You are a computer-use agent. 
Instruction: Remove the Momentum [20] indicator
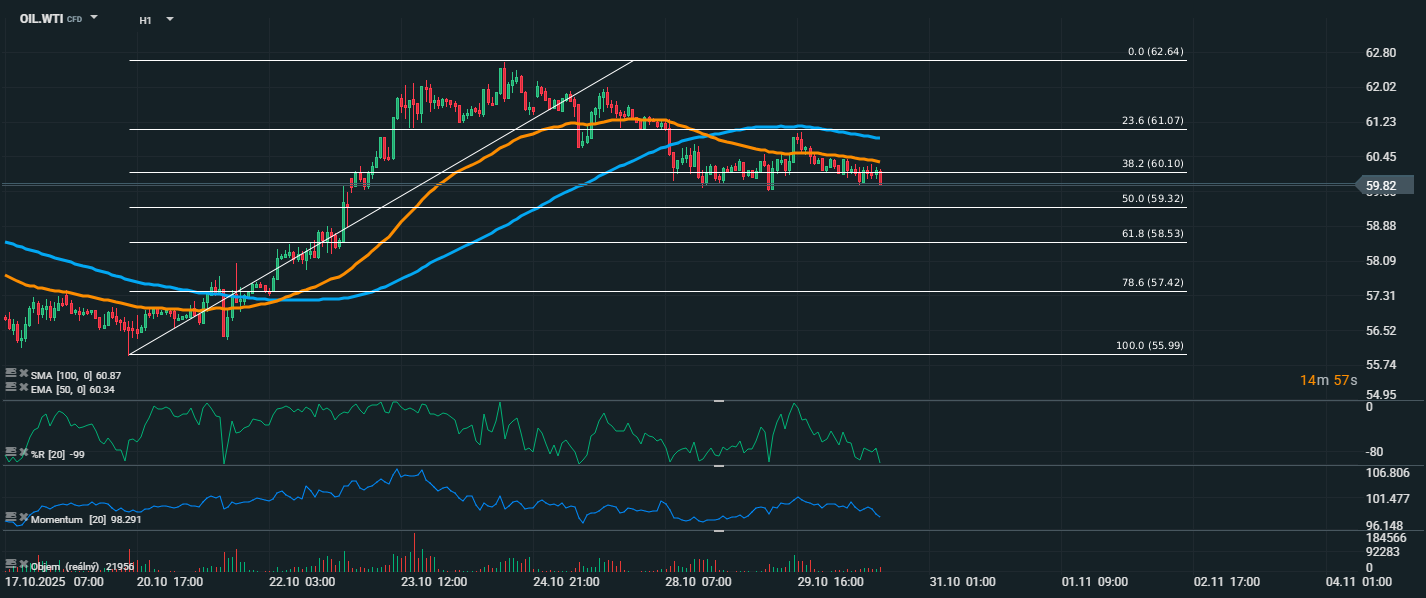click(x=23, y=518)
